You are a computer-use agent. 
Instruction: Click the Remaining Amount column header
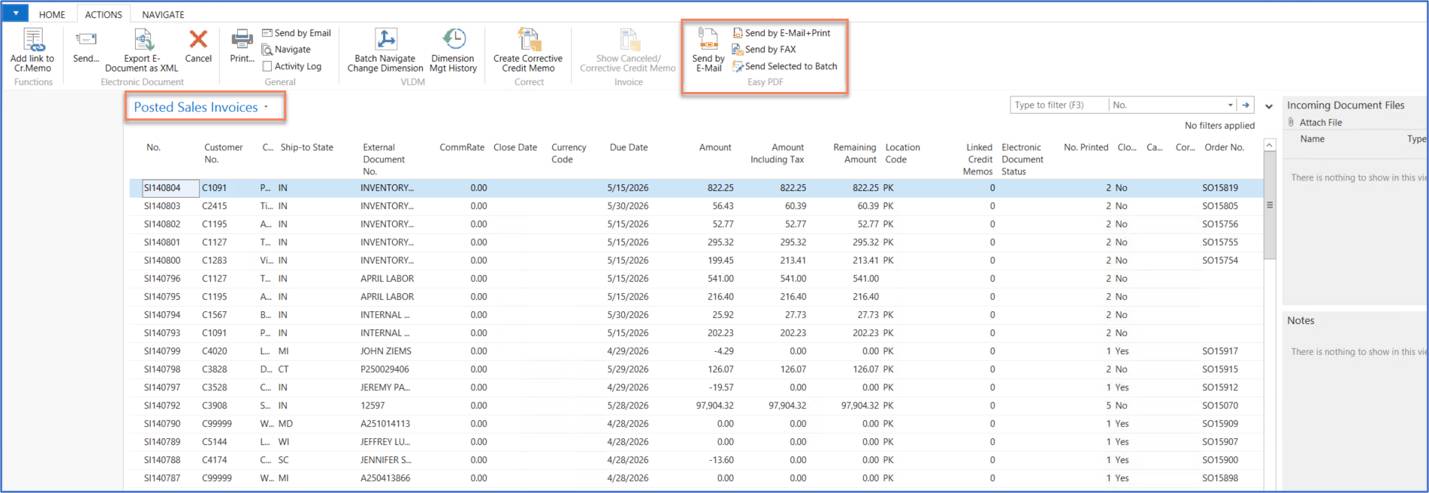click(855, 153)
